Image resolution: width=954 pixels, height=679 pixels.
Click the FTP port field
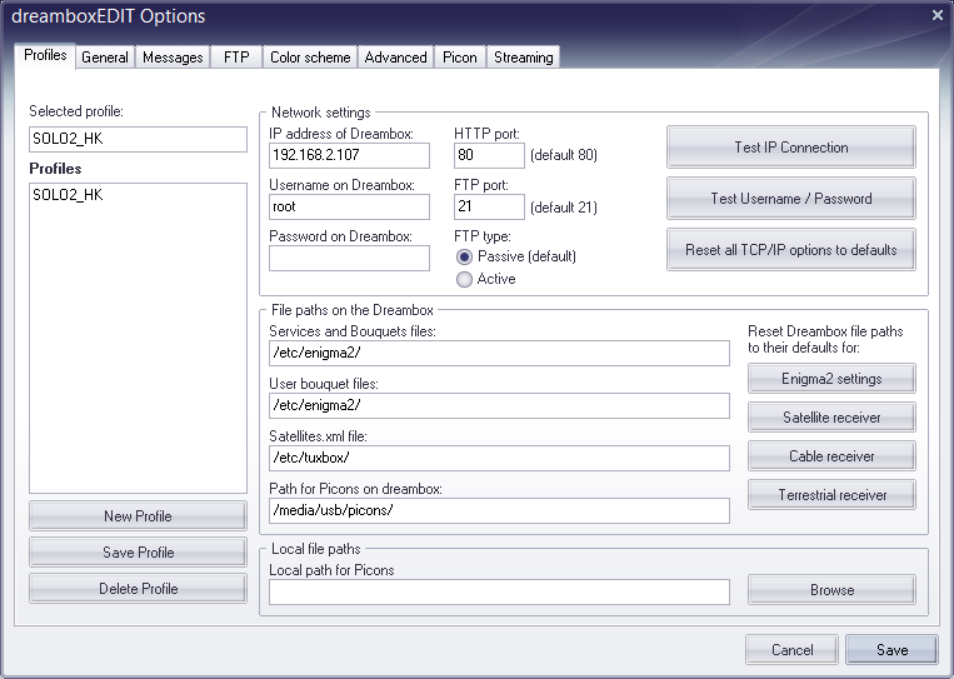pyautogui.click(x=489, y=206)
